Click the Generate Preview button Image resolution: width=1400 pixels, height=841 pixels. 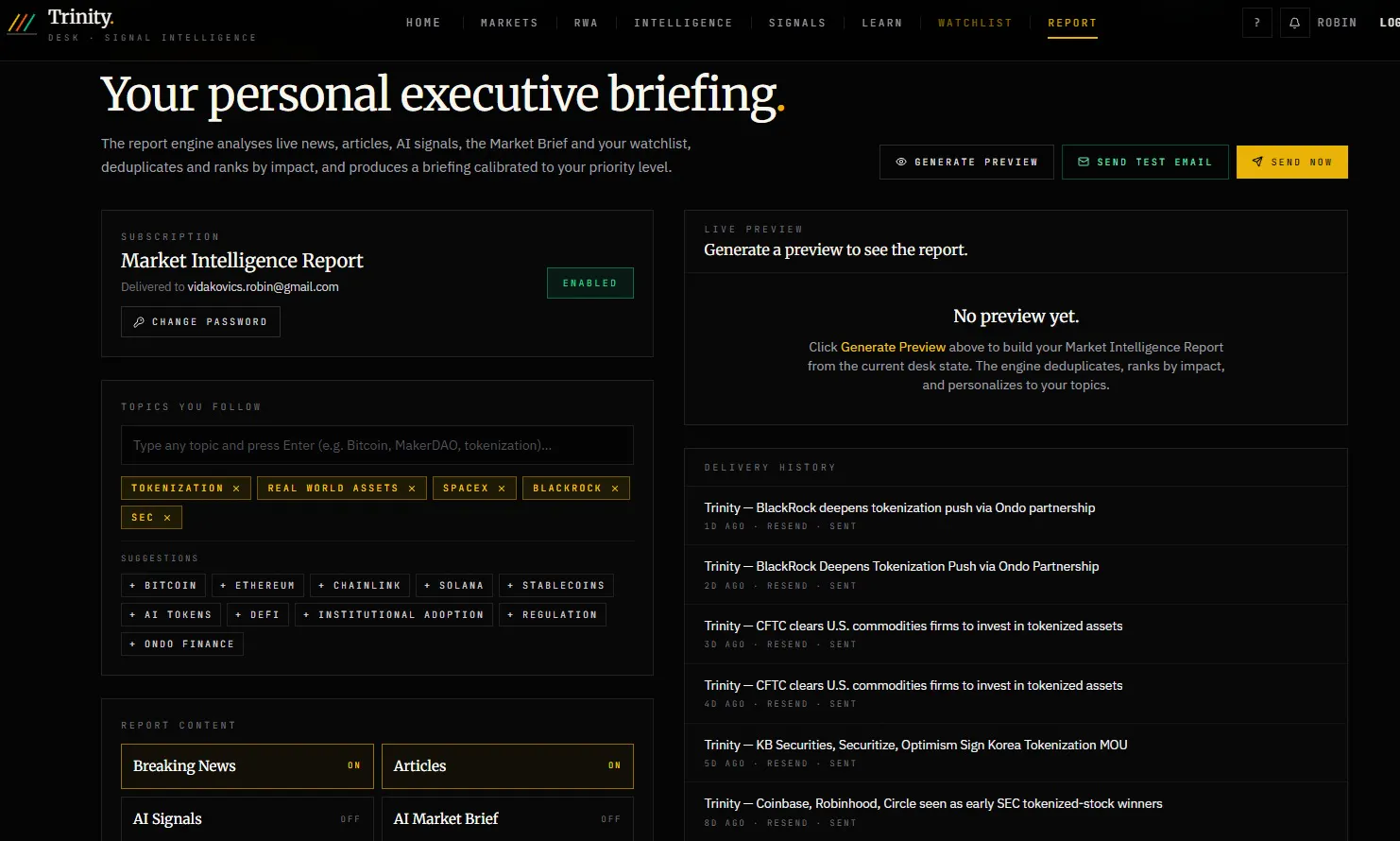966,163
